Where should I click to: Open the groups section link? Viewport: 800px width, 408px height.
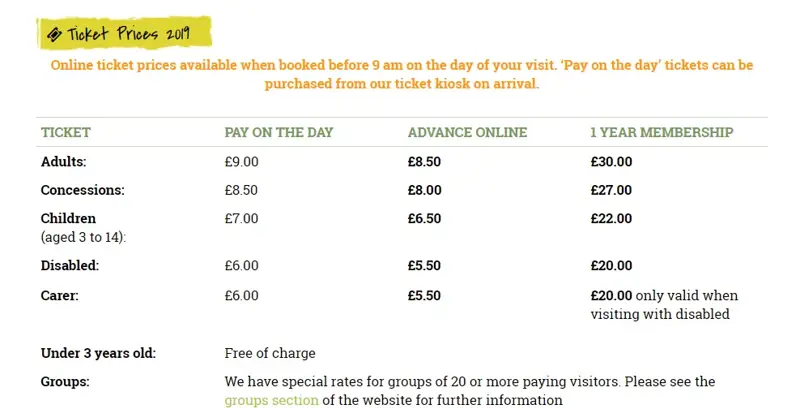[x=271, y=400]
